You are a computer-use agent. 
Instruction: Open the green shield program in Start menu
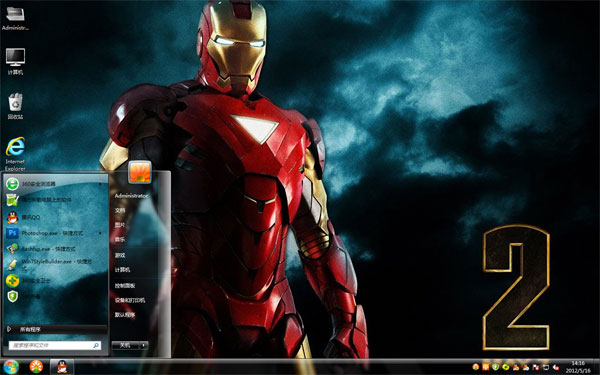tap(55, 296)
